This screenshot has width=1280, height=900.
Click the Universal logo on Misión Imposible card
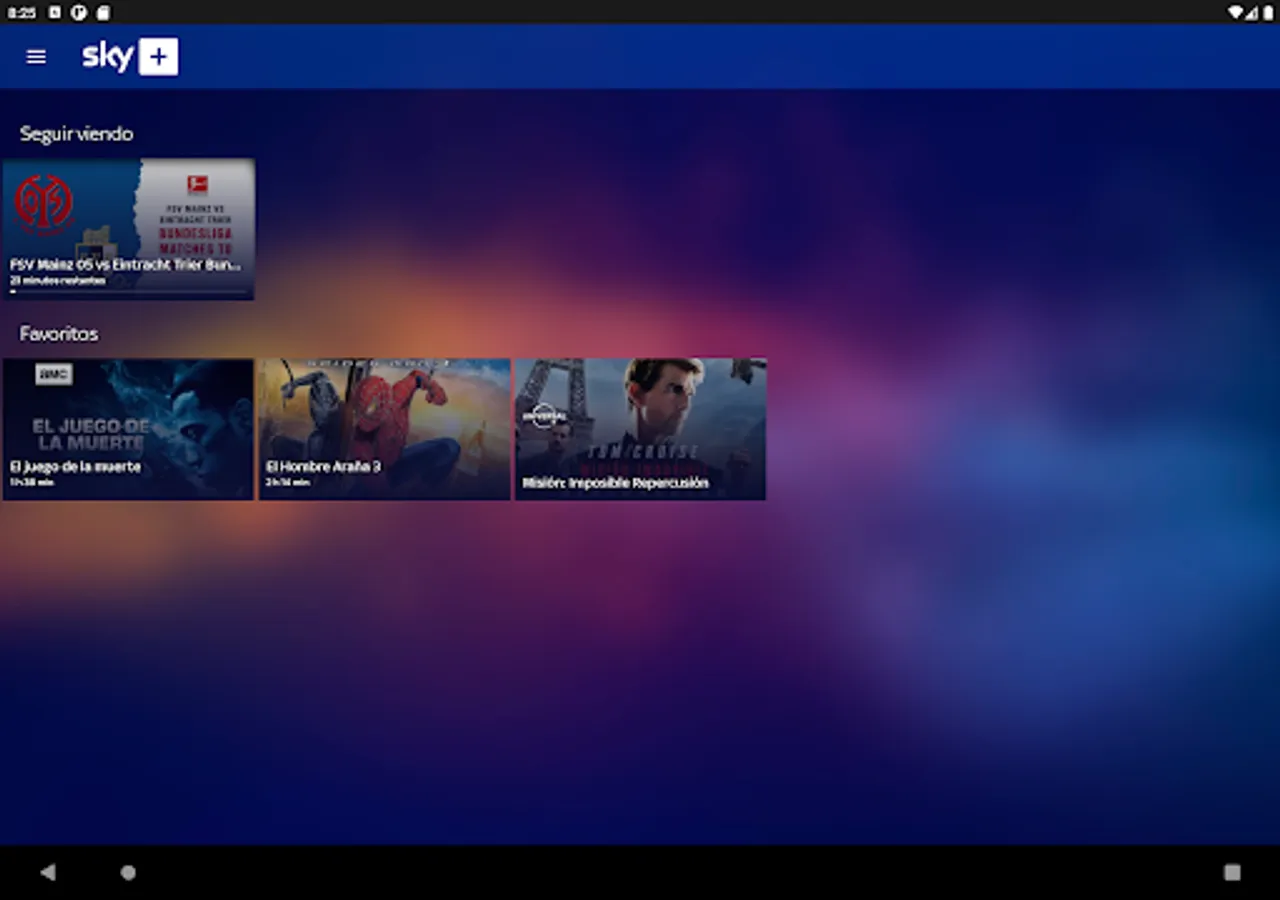[544, 415]
